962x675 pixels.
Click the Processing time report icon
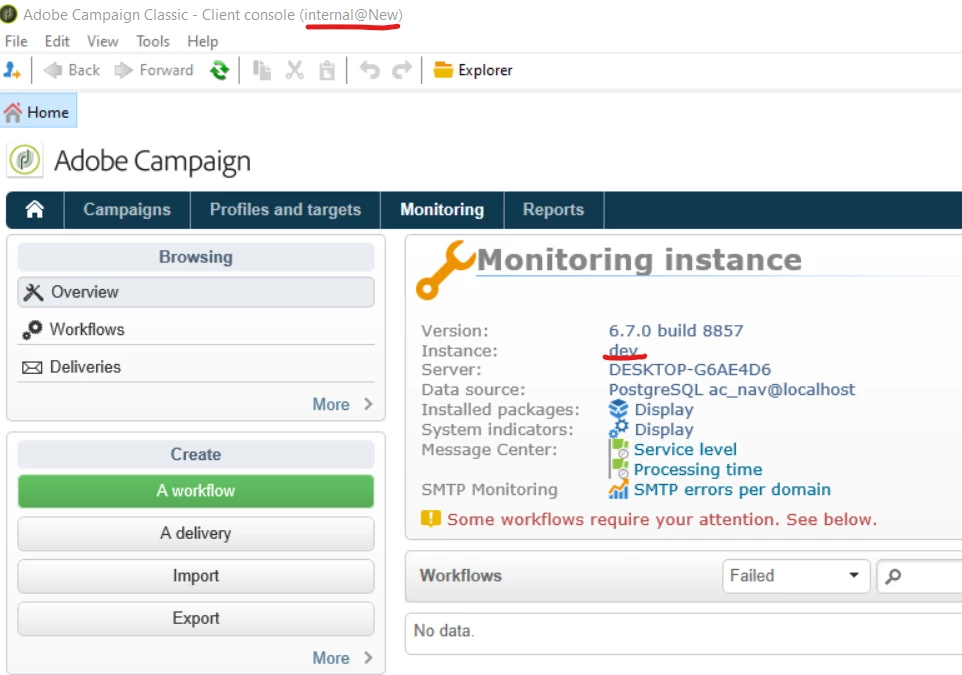[x=619, y=469]
